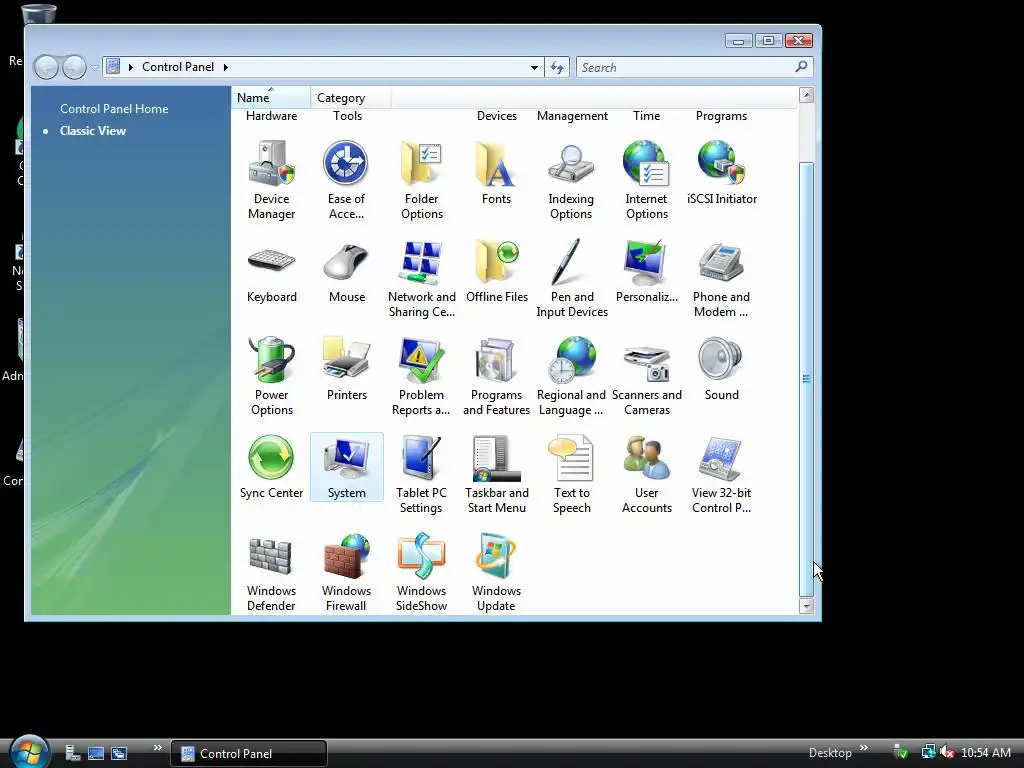Sort by Name column header
The width and height of the screenshot is (1024, 768).
pos(270,97)
